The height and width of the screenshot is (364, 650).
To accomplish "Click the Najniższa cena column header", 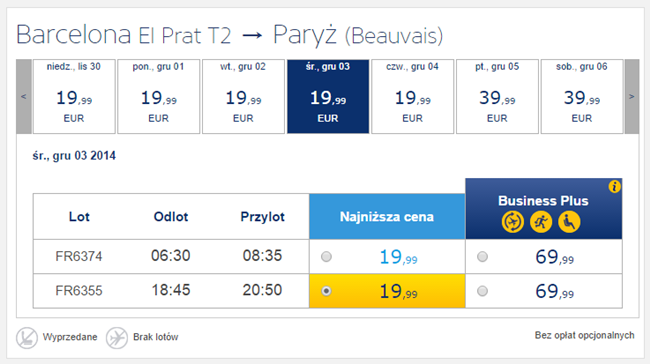I will 387,216.
